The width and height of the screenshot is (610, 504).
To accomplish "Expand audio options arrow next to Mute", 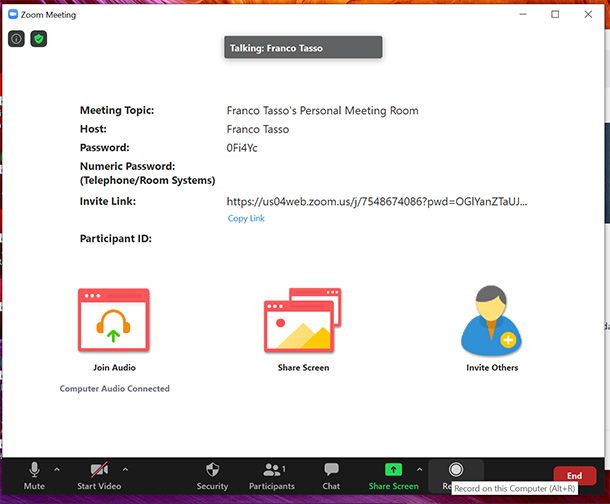I will coord(57,470).
